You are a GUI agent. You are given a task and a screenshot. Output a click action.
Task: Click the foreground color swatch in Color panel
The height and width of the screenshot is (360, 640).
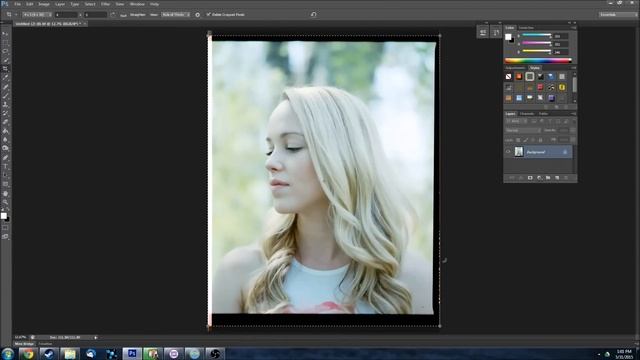(508, 37)
